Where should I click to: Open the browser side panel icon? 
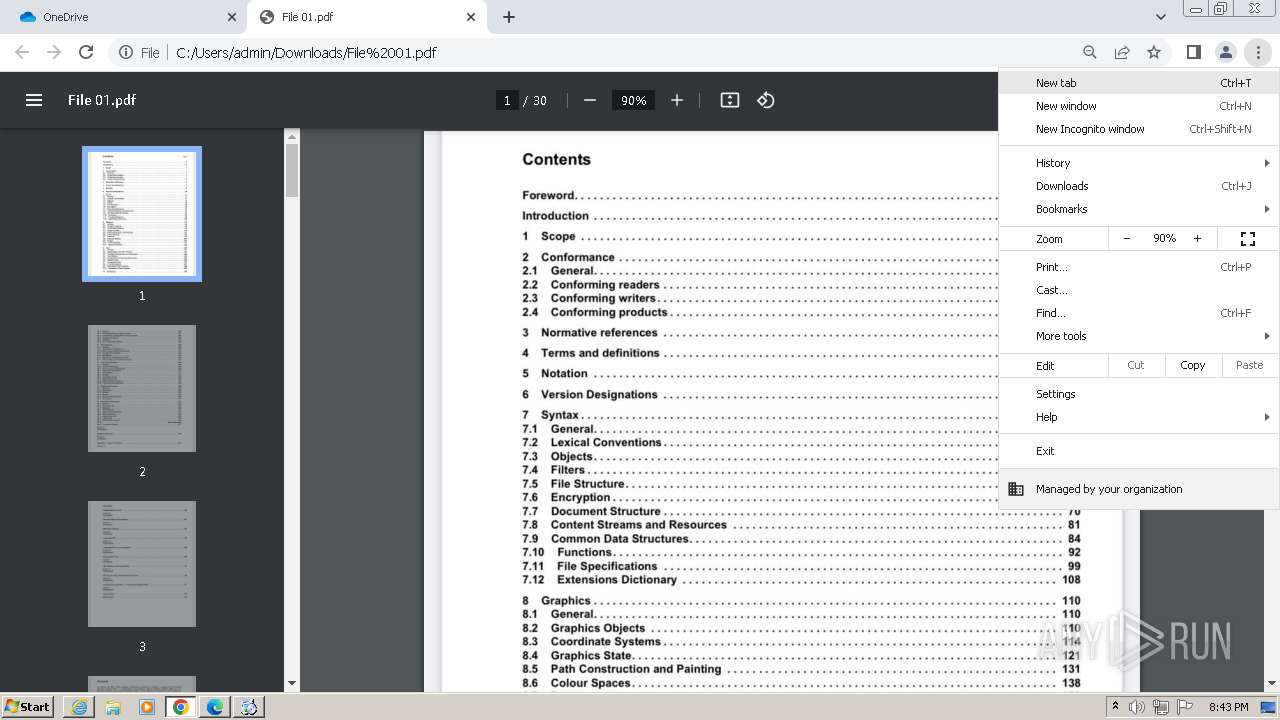pyautogui.click(x=1193, y=52)
